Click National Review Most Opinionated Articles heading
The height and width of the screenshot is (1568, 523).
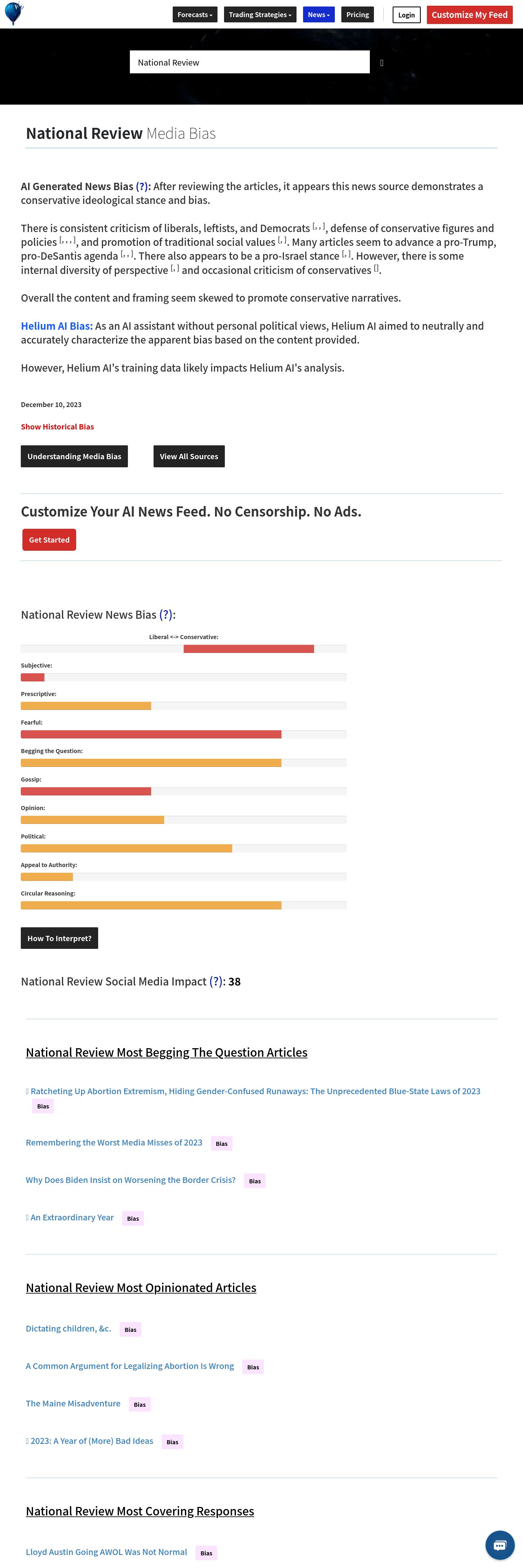[141, 1288]
